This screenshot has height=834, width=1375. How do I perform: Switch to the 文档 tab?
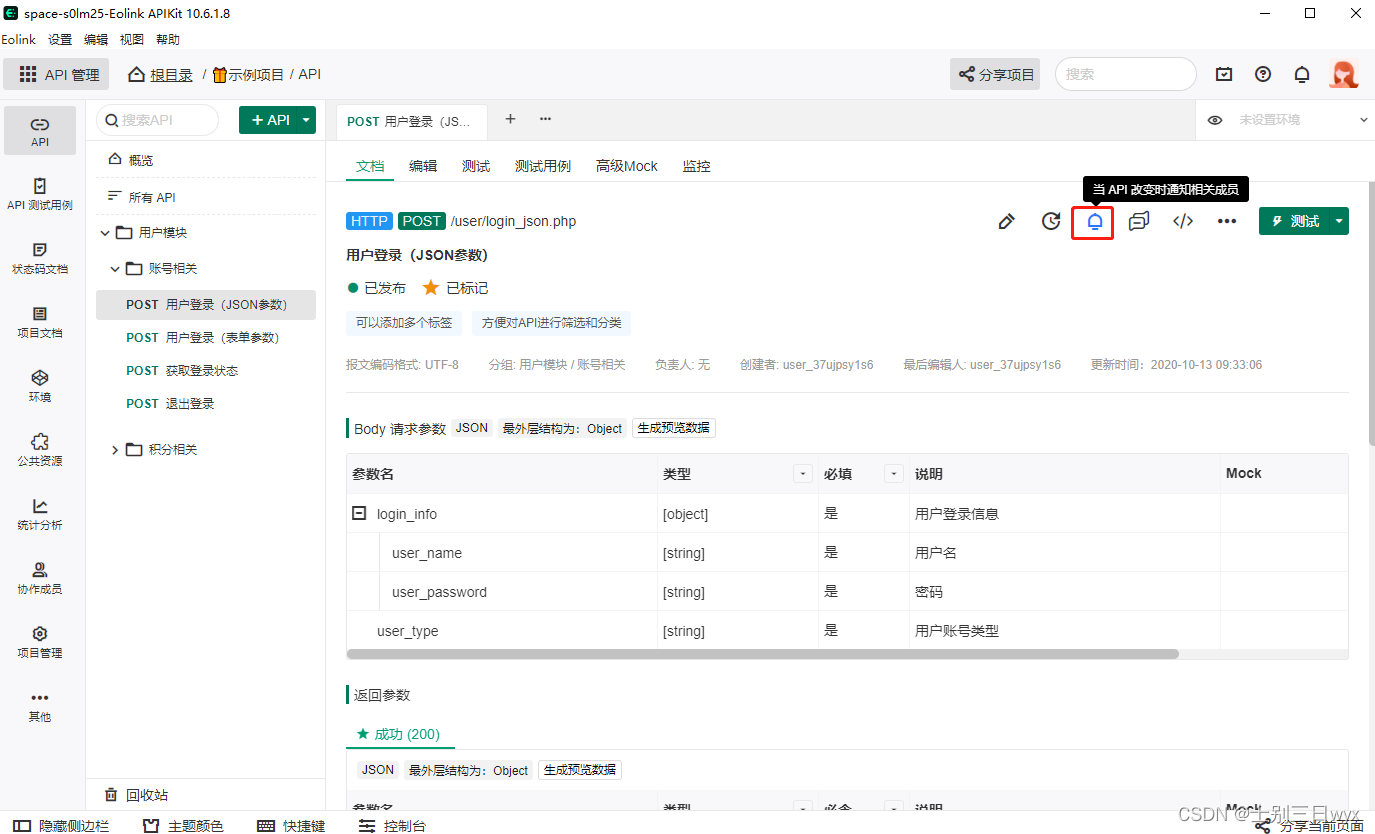(370, 166)
